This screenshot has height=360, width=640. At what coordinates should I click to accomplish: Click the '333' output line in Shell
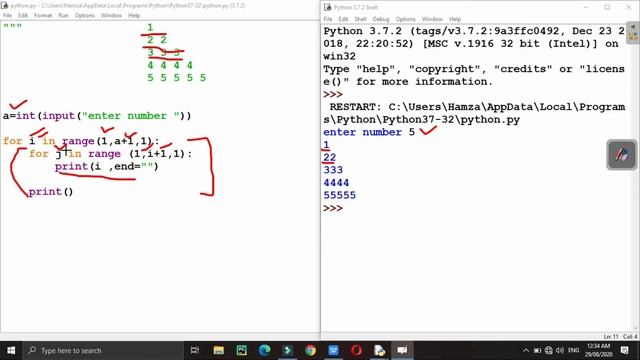point(333,170)
